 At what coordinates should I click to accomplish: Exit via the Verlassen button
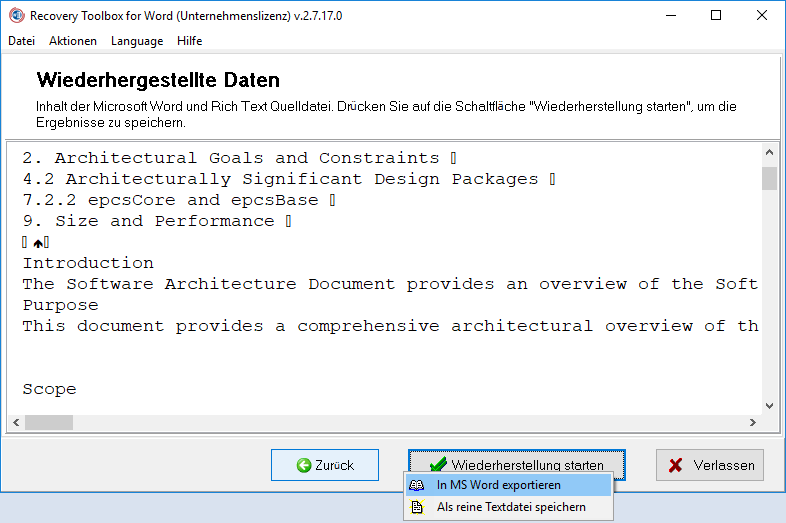click(x=710, y=465)
